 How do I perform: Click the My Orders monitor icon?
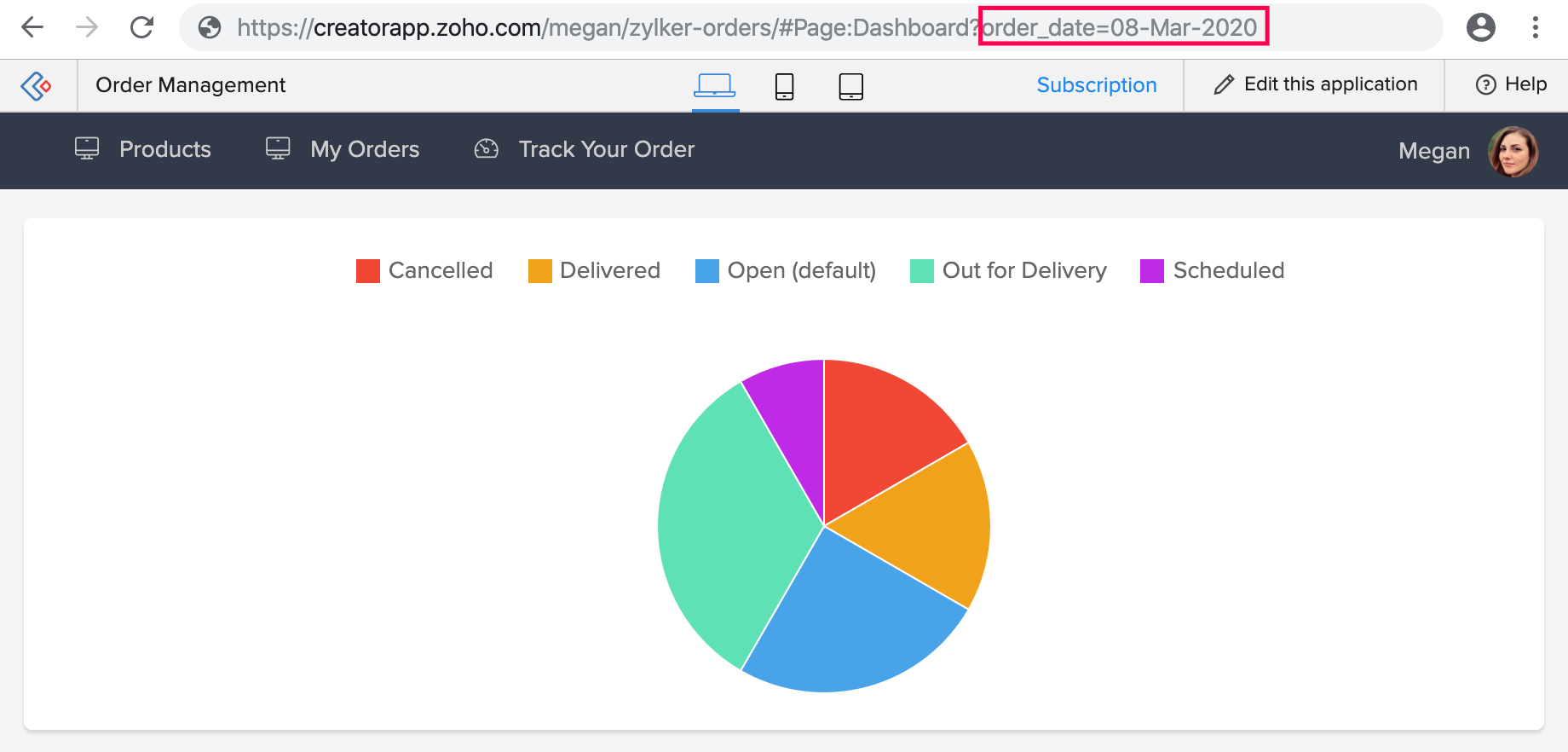pos(278,148)
